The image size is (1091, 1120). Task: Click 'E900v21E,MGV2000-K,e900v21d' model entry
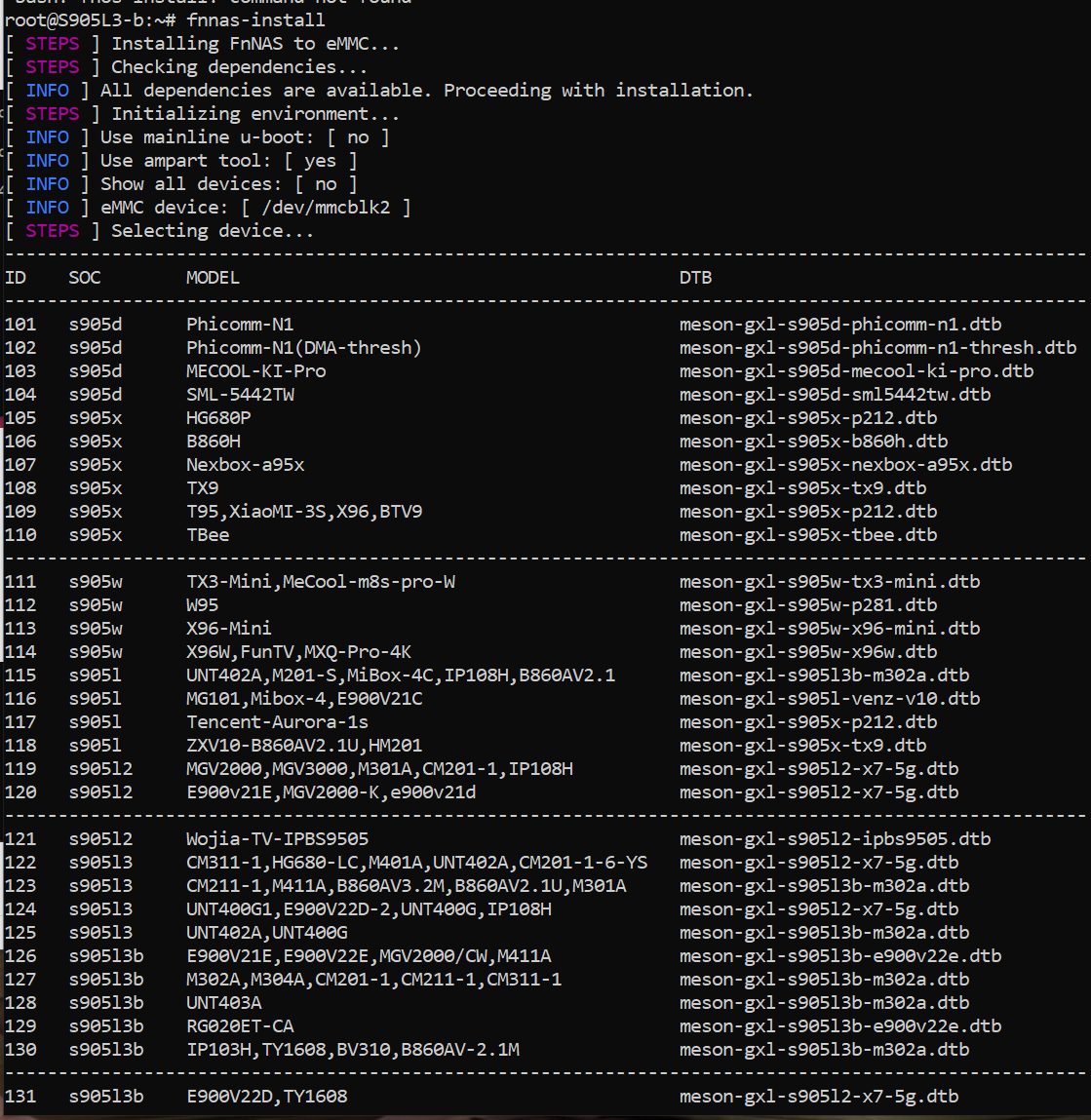tap(331, 792)
